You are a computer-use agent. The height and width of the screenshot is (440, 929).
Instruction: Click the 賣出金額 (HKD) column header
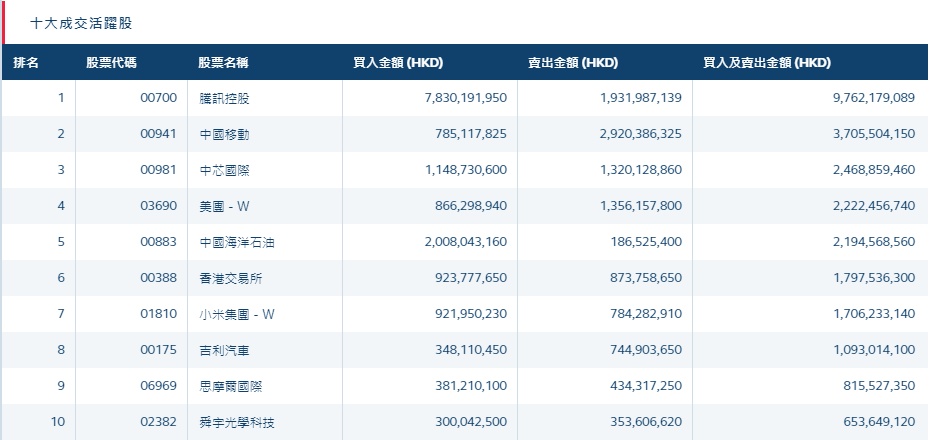[x=573, y=63]
